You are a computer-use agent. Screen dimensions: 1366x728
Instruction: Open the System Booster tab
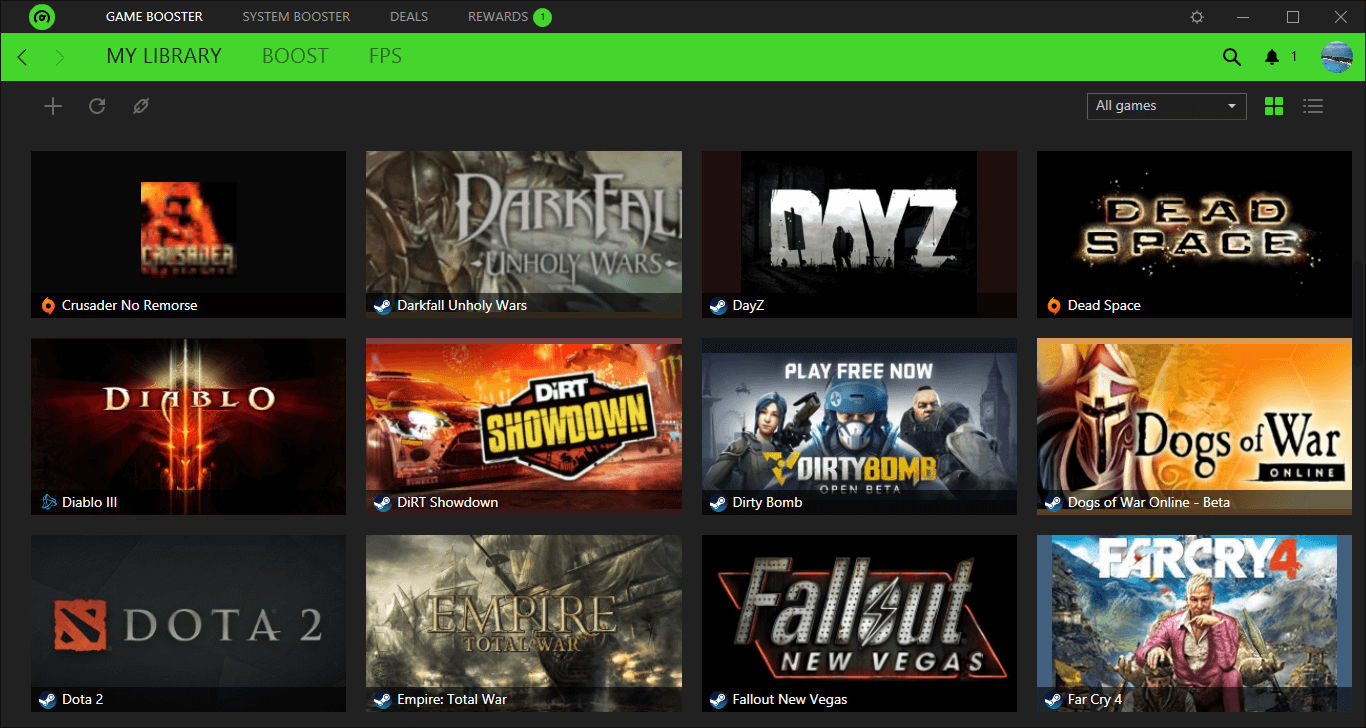click(296, 17)
